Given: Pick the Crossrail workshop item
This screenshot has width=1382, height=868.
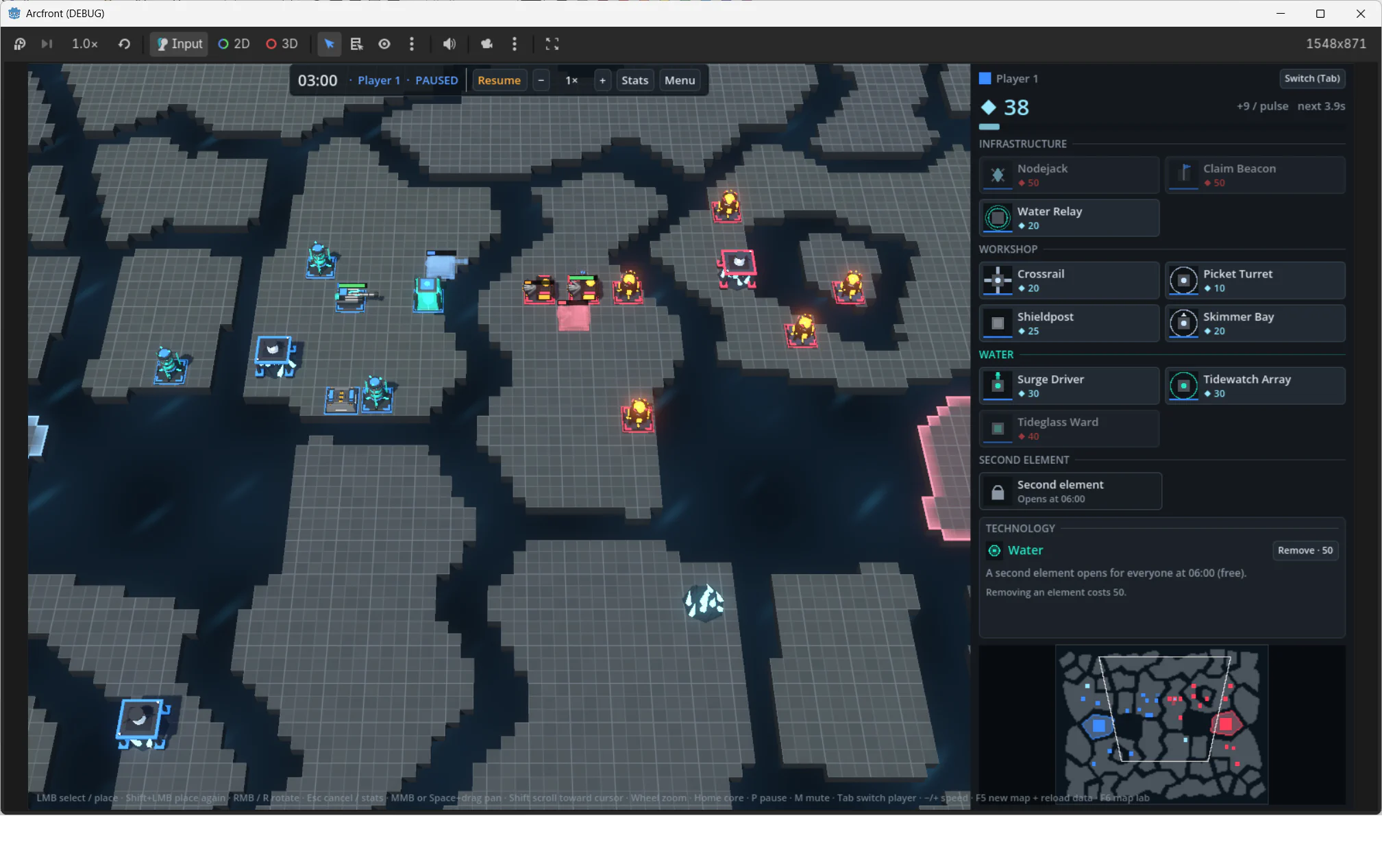Looking at the screenshot, I should pyautogui.click(x=1069, y=280).
